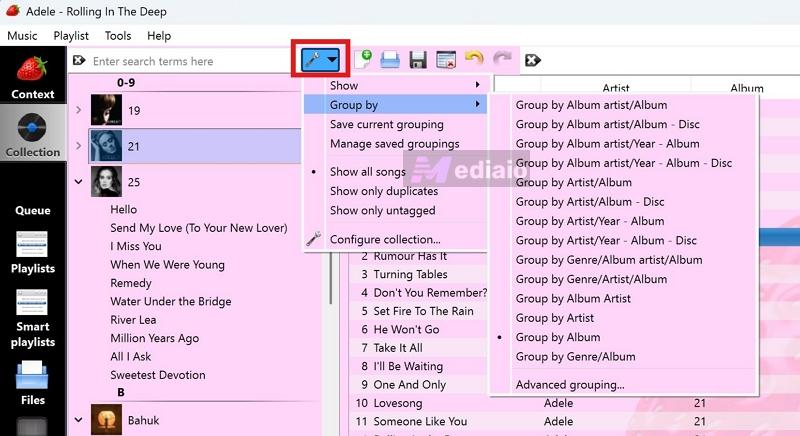This screenshot has width=800, height=436.
Task: Click the collection search input field
Action: [191, 61]
